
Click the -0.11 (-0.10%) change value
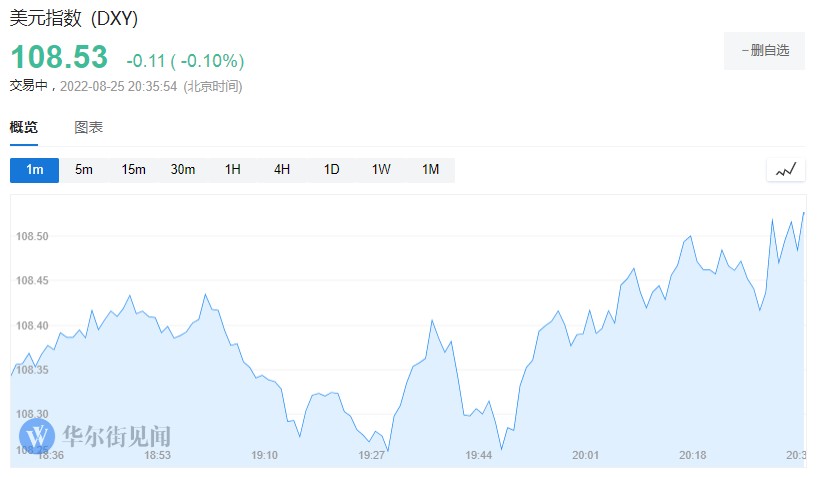click(x=185, y=61)
